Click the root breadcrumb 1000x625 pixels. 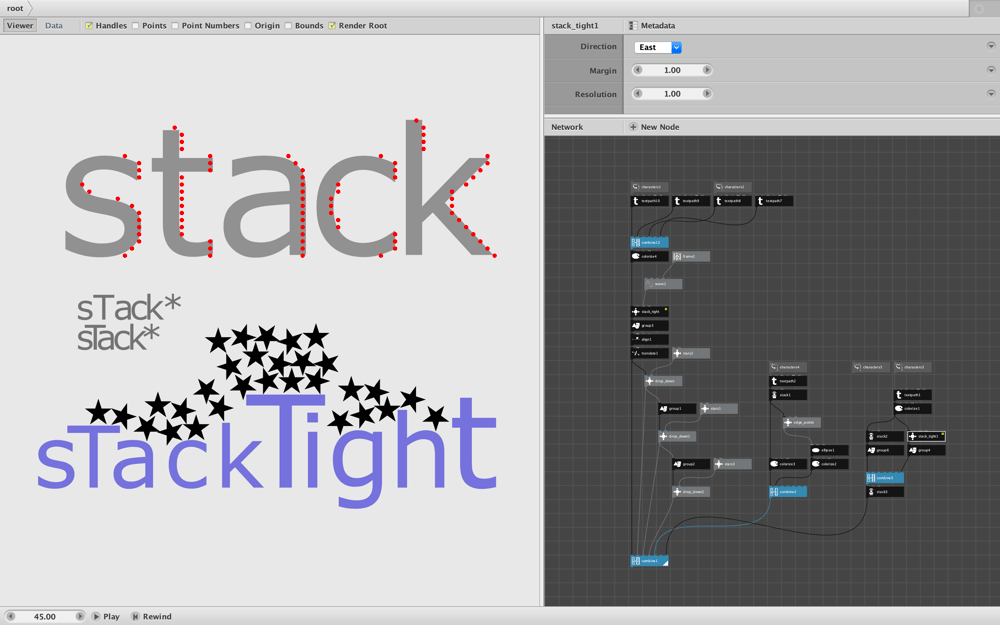point(15,8)
